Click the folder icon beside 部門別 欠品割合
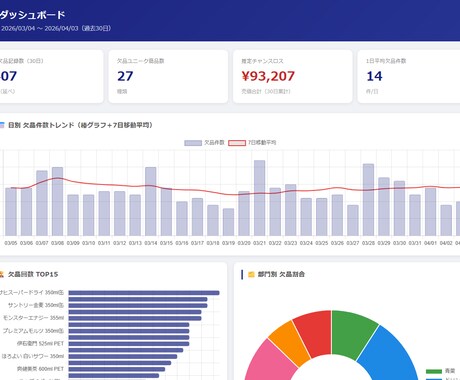Viewport: 460px width, 380px height. click(251, 274)
